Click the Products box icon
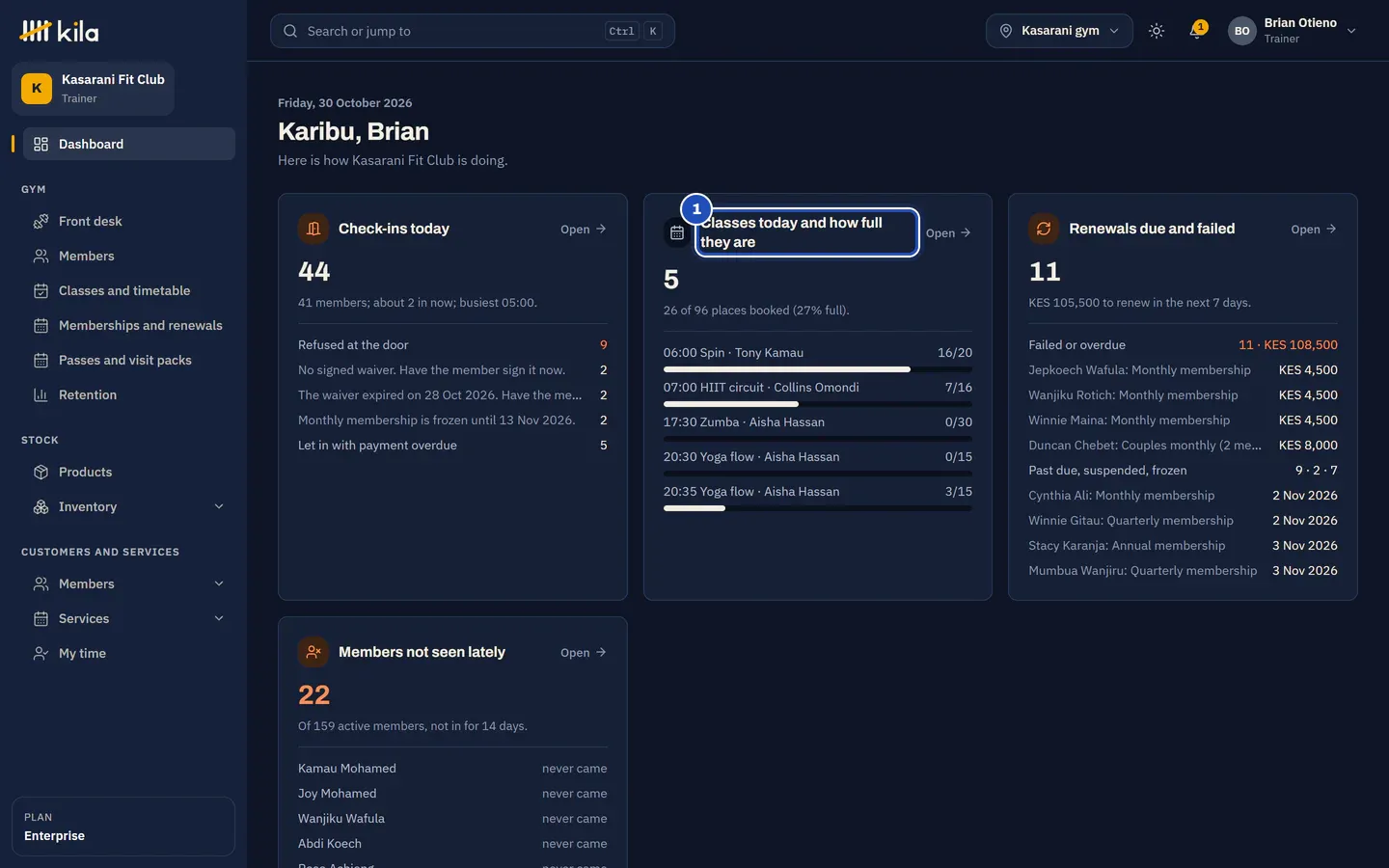The width and height of the screenshot is (1389, 868). click(41, 472)
